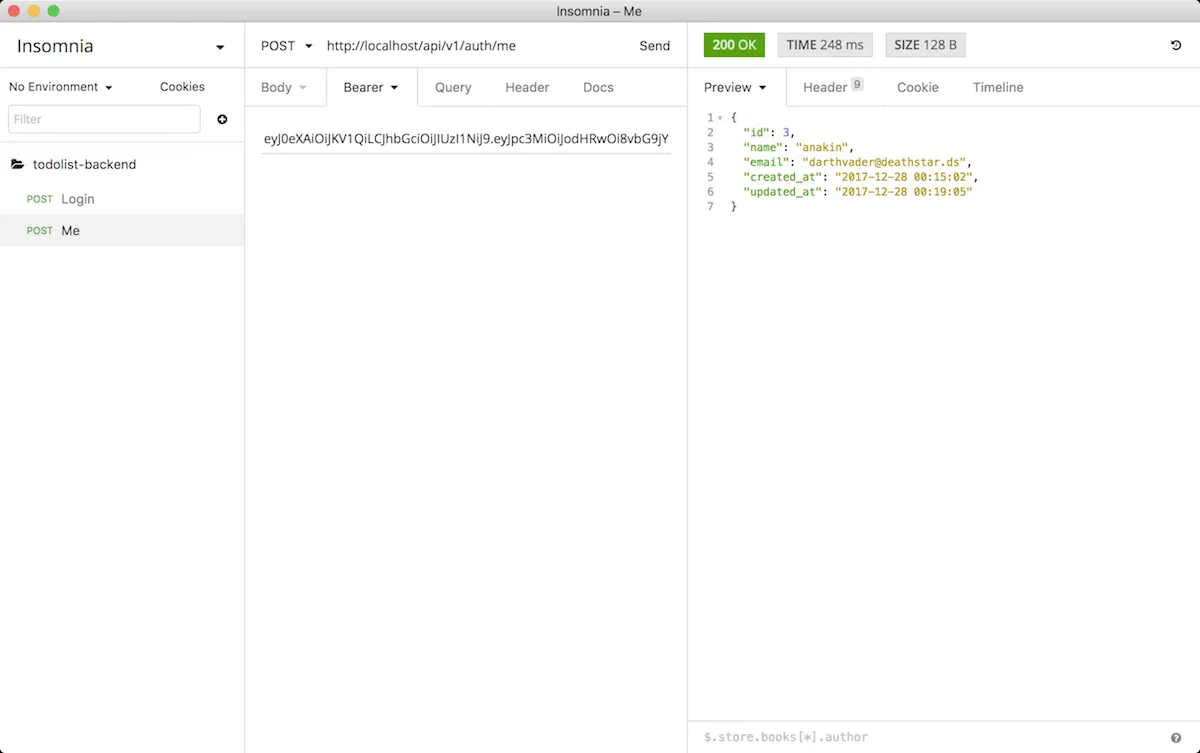Switch to the Body tab
The height and width of the screenshot is (753, 1200).
pyautogui.click(x=285, y=87)
